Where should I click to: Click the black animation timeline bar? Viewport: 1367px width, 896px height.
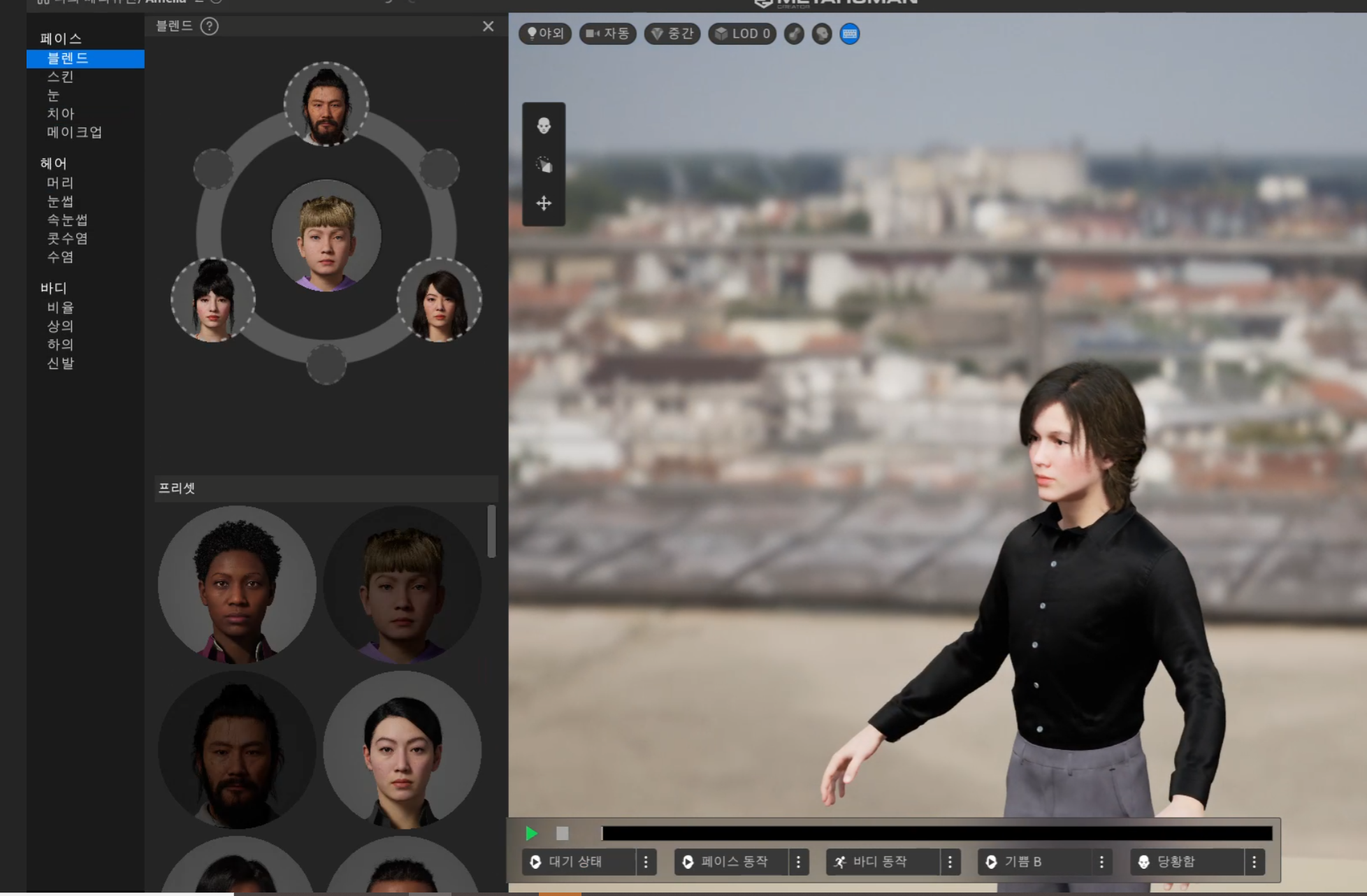pyautogui.click(x=936, y=833)
